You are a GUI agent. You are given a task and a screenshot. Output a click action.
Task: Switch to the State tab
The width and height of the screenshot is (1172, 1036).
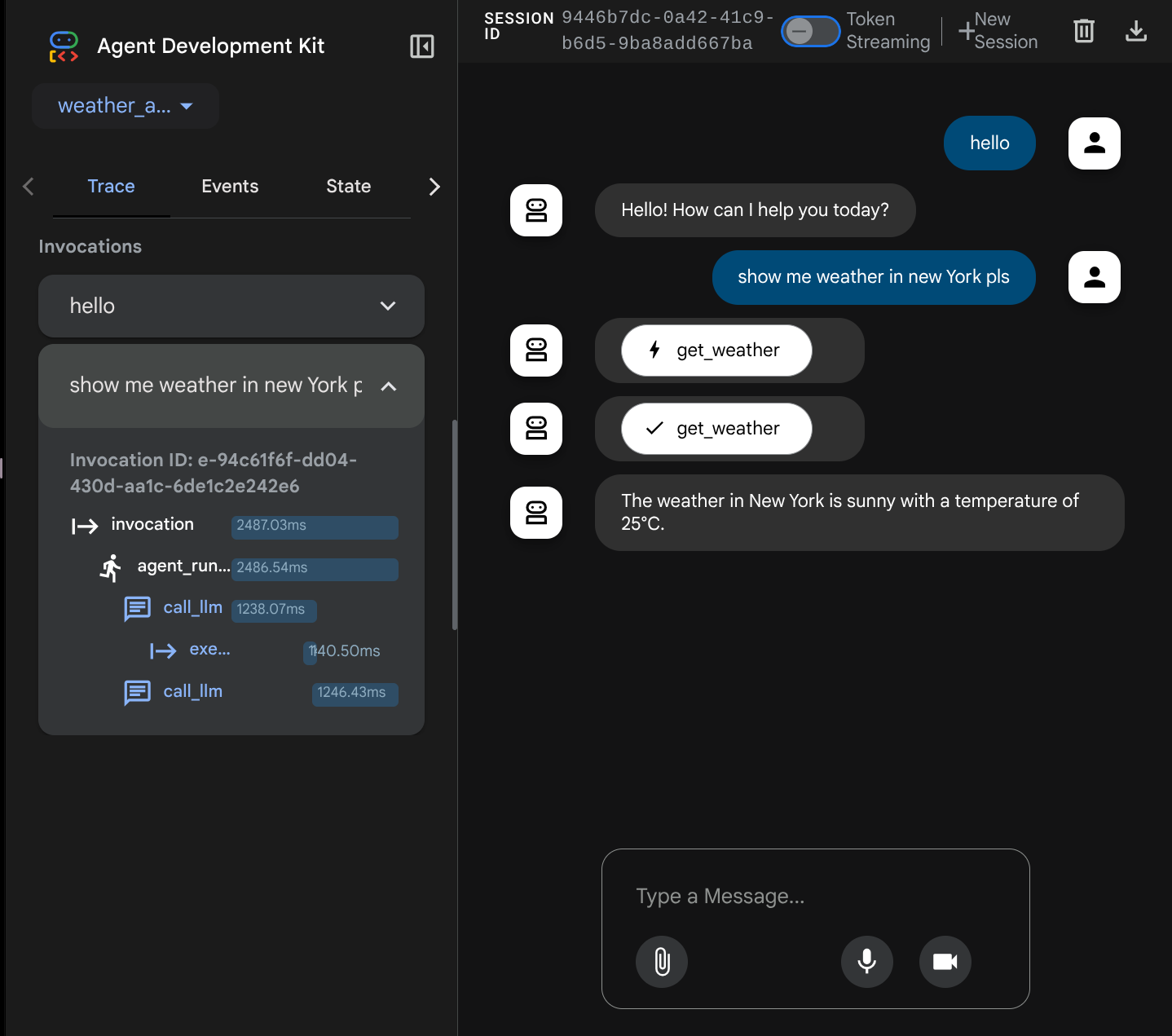tap(348, 187)
